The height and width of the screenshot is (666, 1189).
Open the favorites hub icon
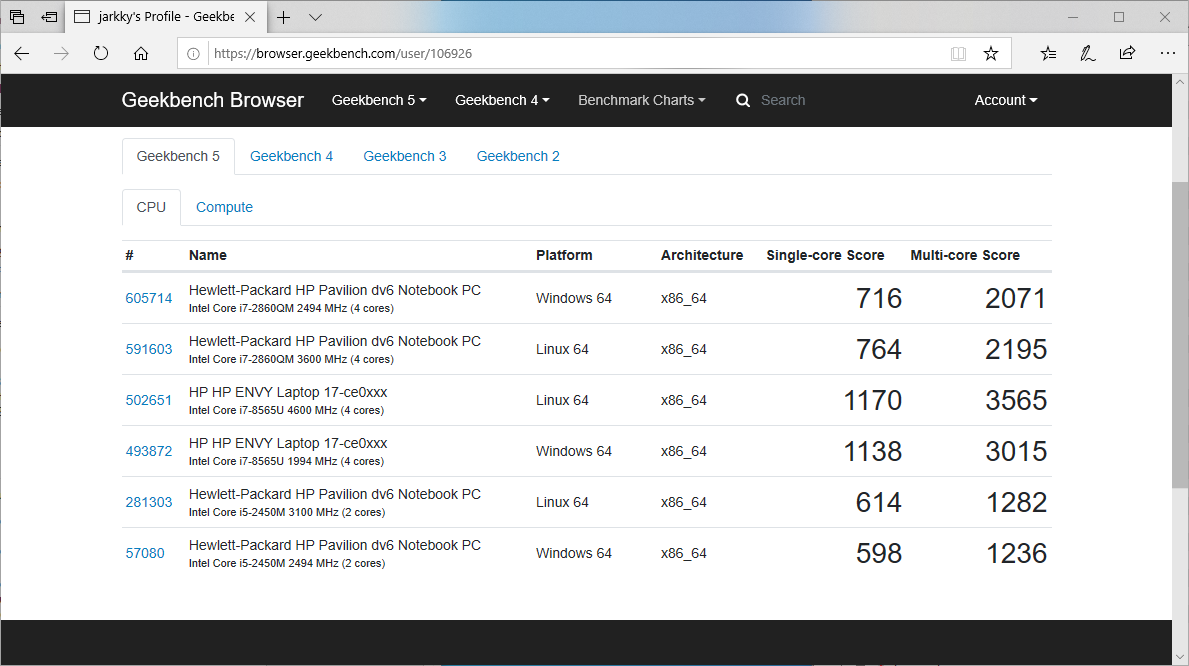1048,54
